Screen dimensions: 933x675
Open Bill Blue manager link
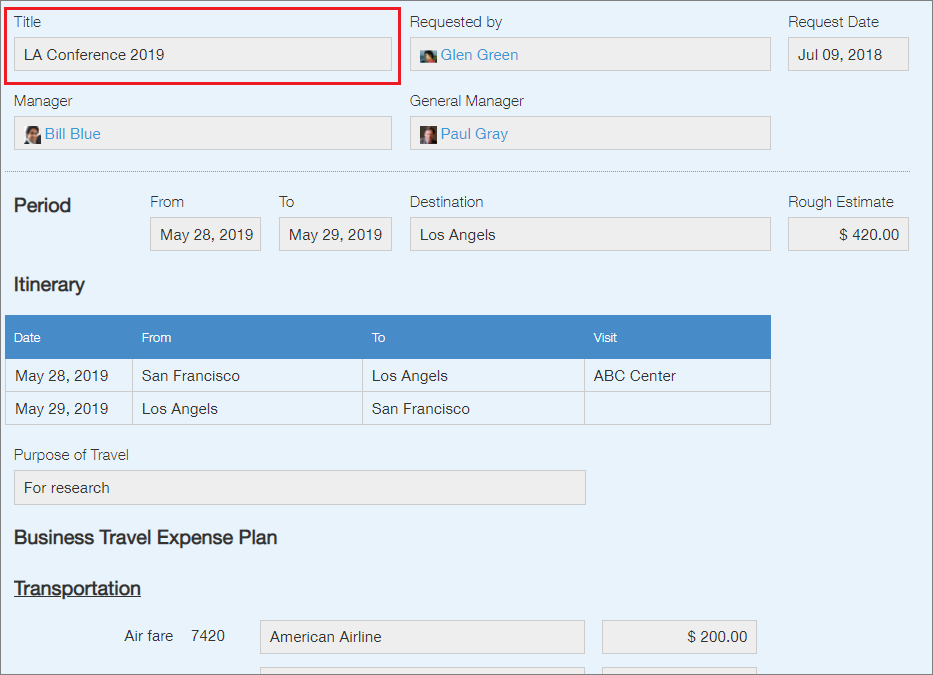pos(72,134)
